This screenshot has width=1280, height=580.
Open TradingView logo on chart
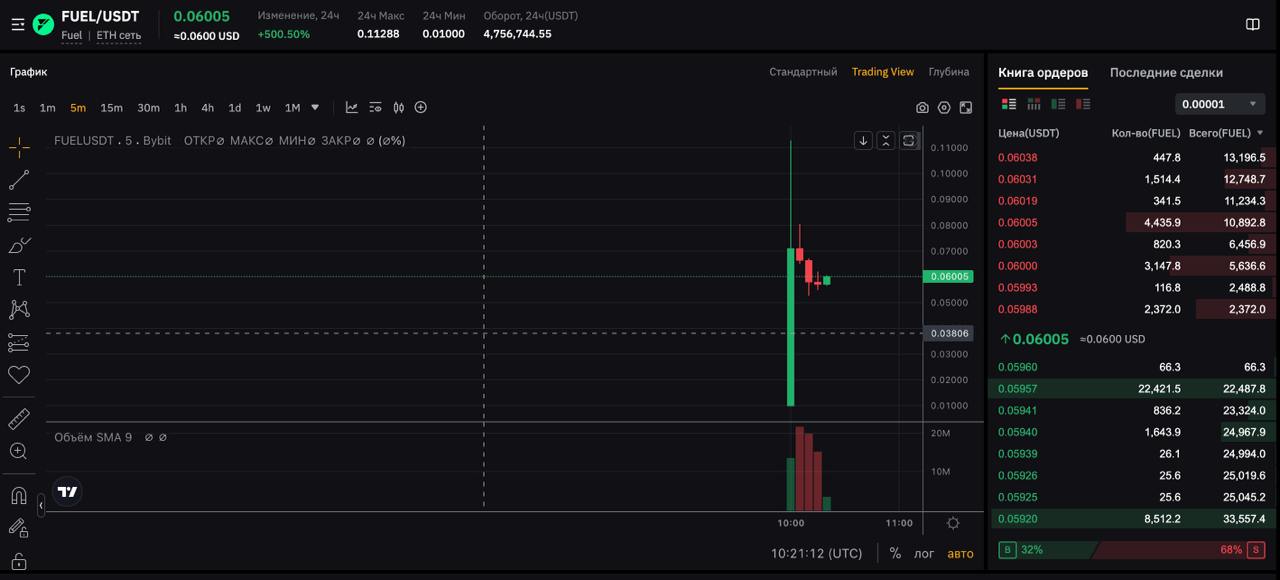pos(67,492)
